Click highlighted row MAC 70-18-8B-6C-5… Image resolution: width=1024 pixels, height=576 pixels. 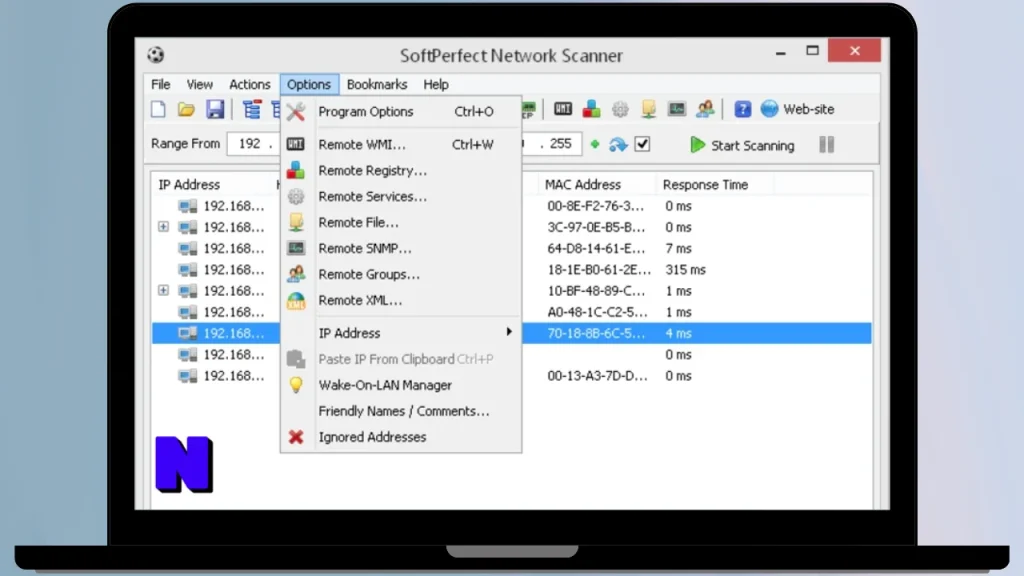click(x=511, y=333)
